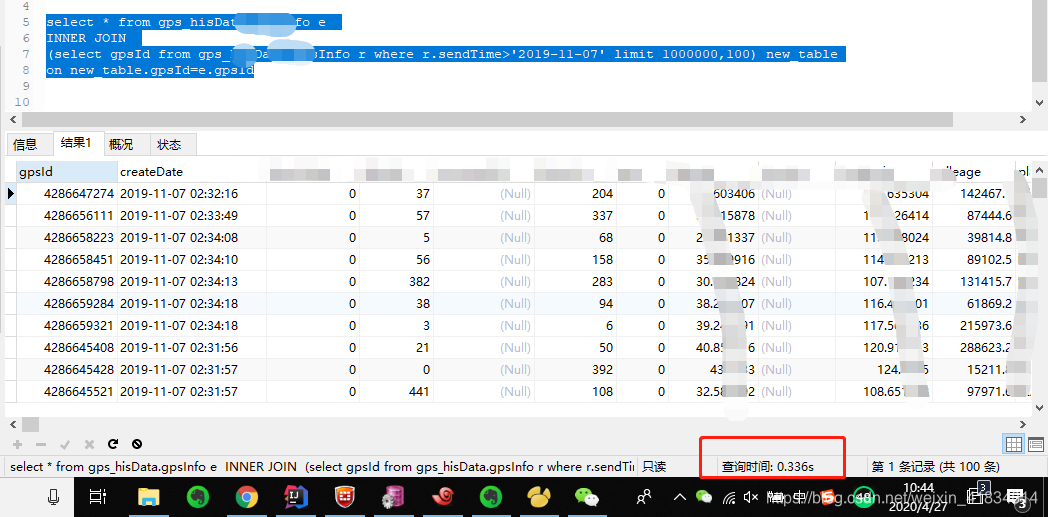Click the Cortana microphone icon on taskbar
This screenshot has width=1048, height=517.
point(53,496)
